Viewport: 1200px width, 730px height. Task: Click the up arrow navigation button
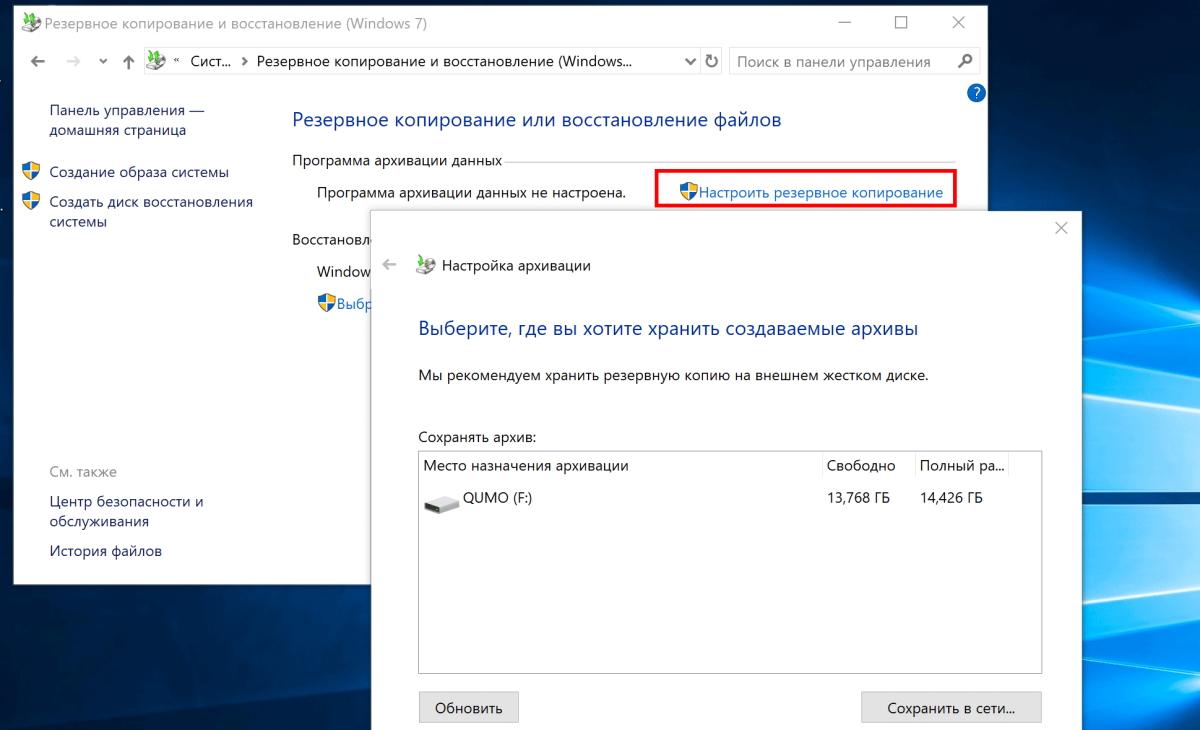tap(128, 61)
